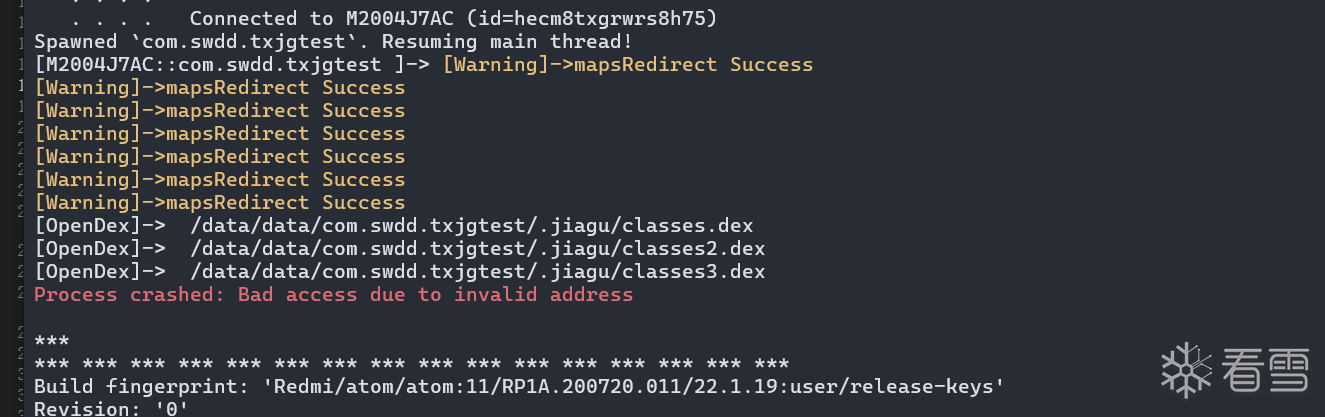Click the first mapsRedirect Success warning
The width and height of the screenshot is (1325, 417).
coord(627,65)
